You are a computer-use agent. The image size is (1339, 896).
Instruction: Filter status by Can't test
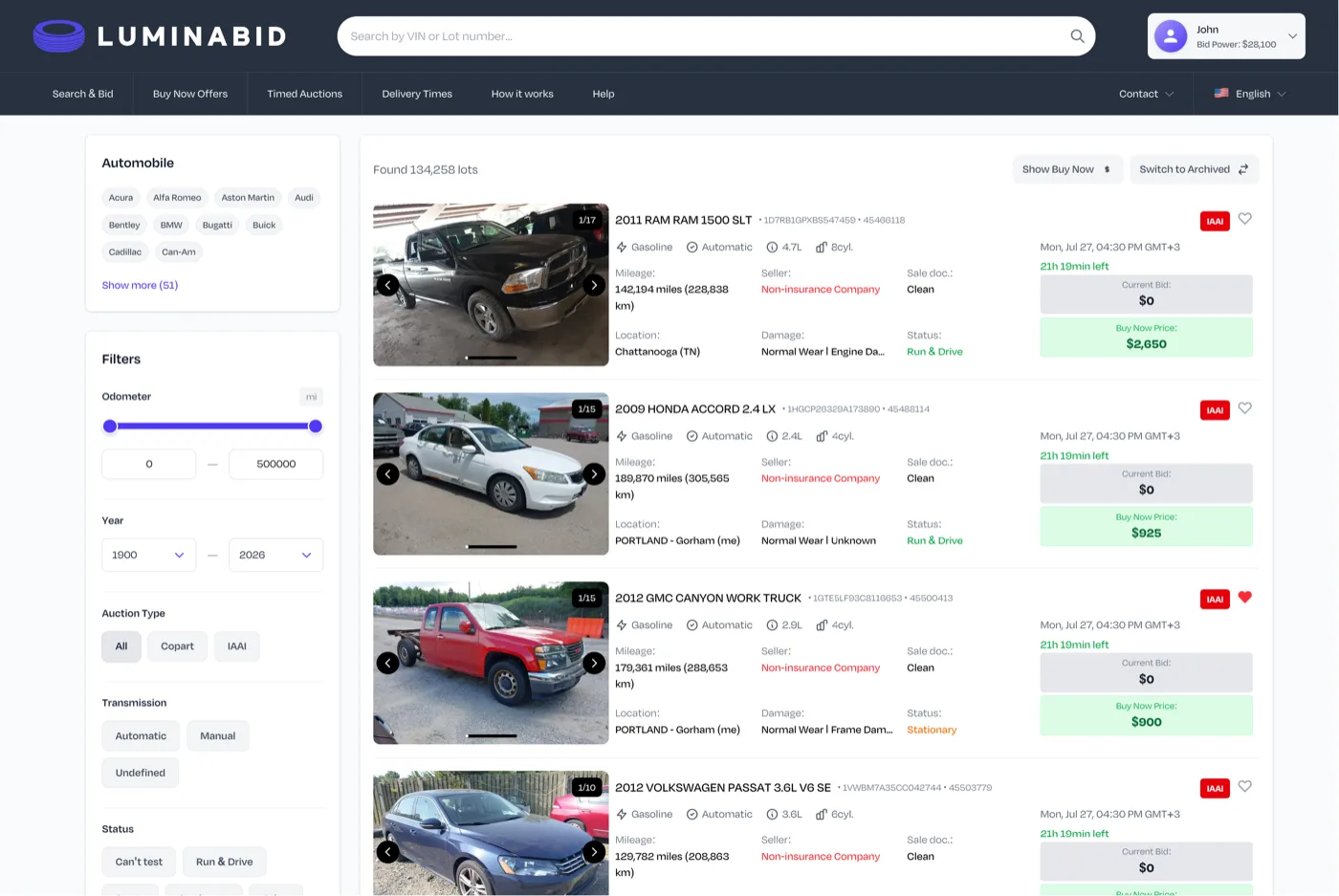[x=139, y=862]
